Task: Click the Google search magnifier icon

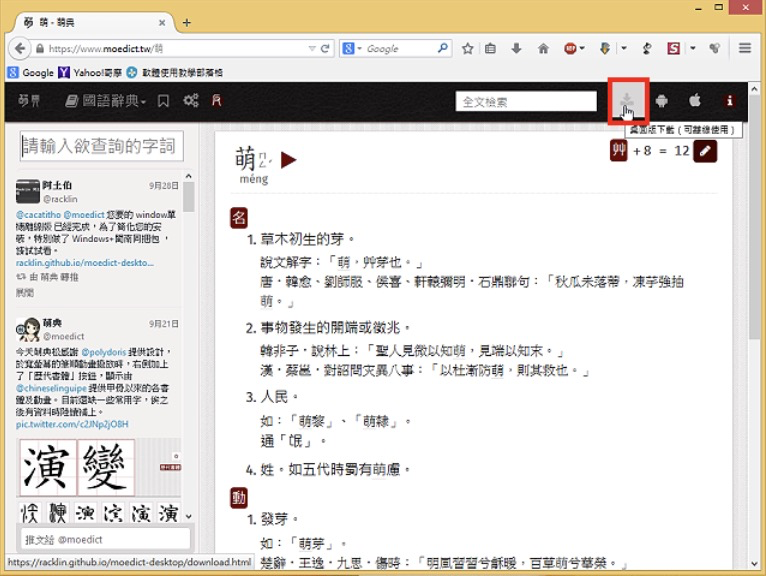Action: click(443, 48)
